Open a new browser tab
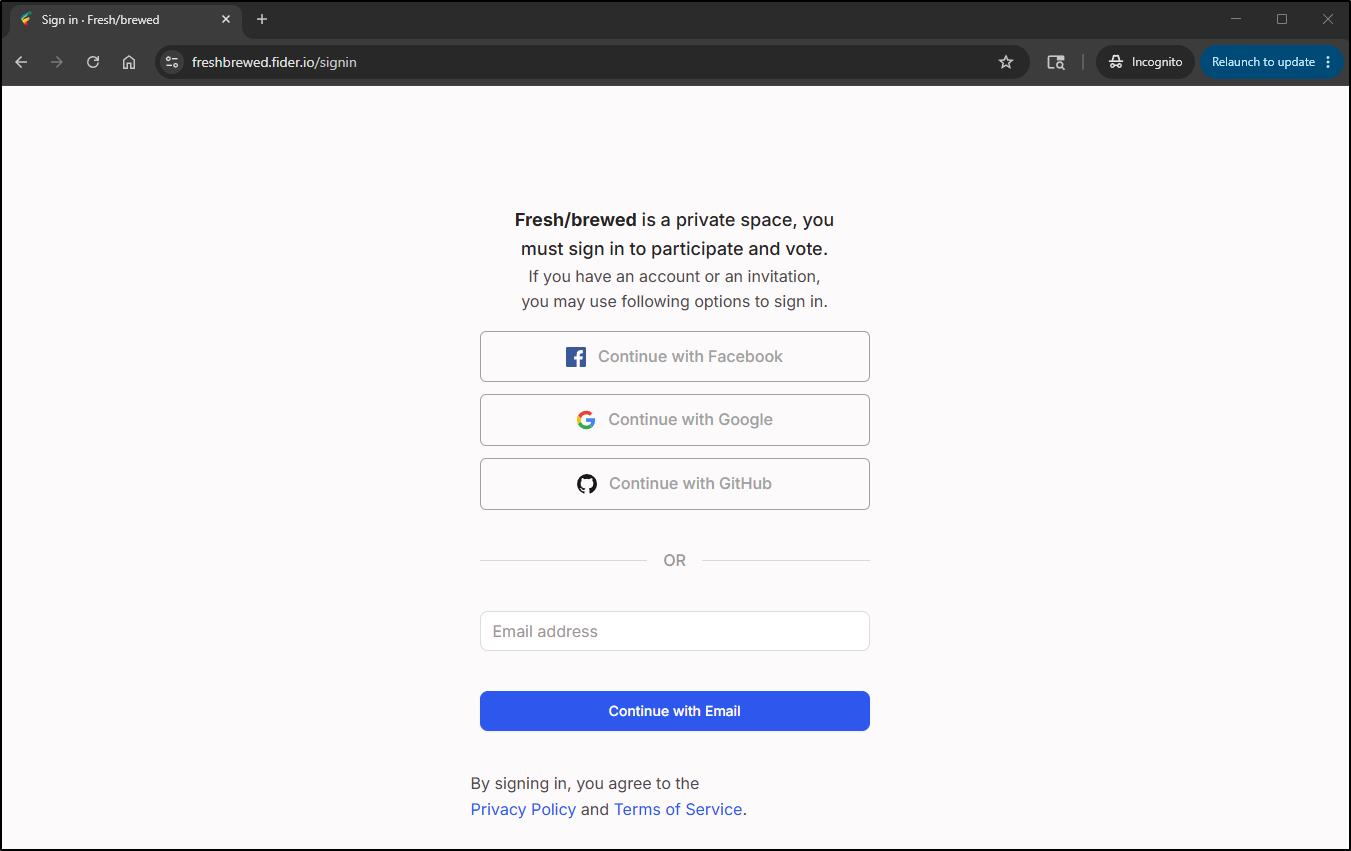 (262, 19)
